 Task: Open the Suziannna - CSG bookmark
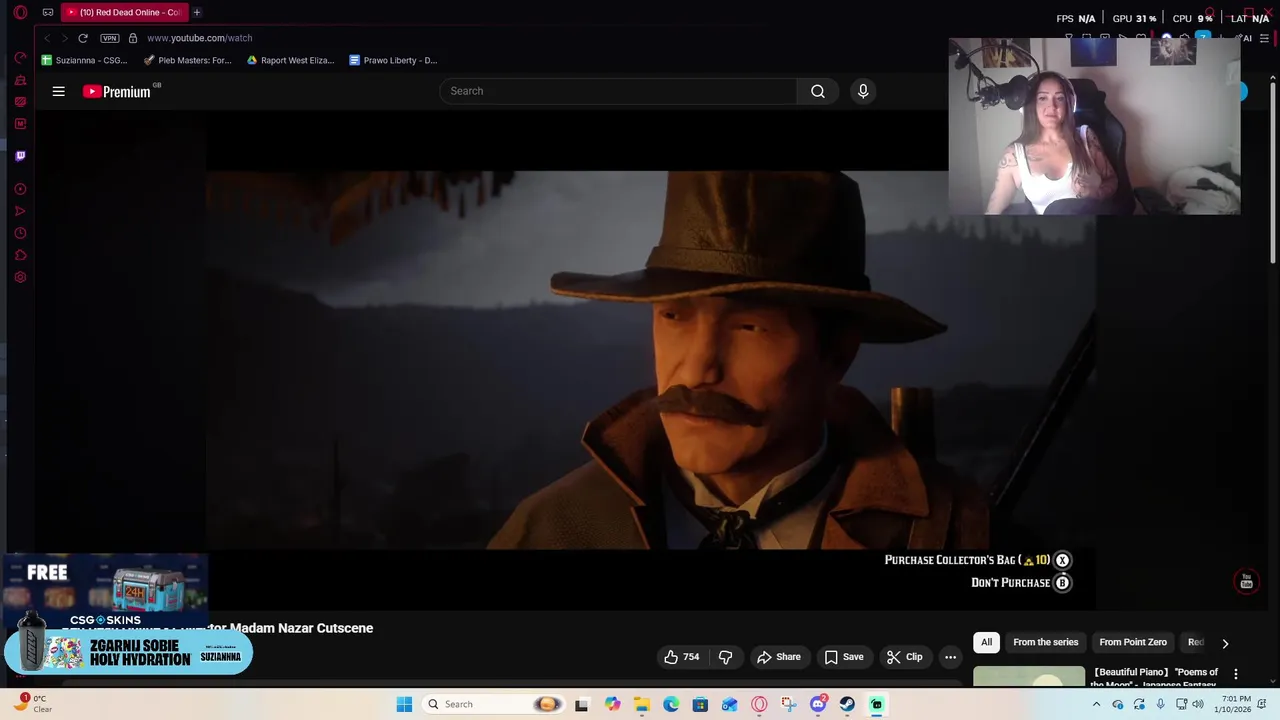pos(84,60)
